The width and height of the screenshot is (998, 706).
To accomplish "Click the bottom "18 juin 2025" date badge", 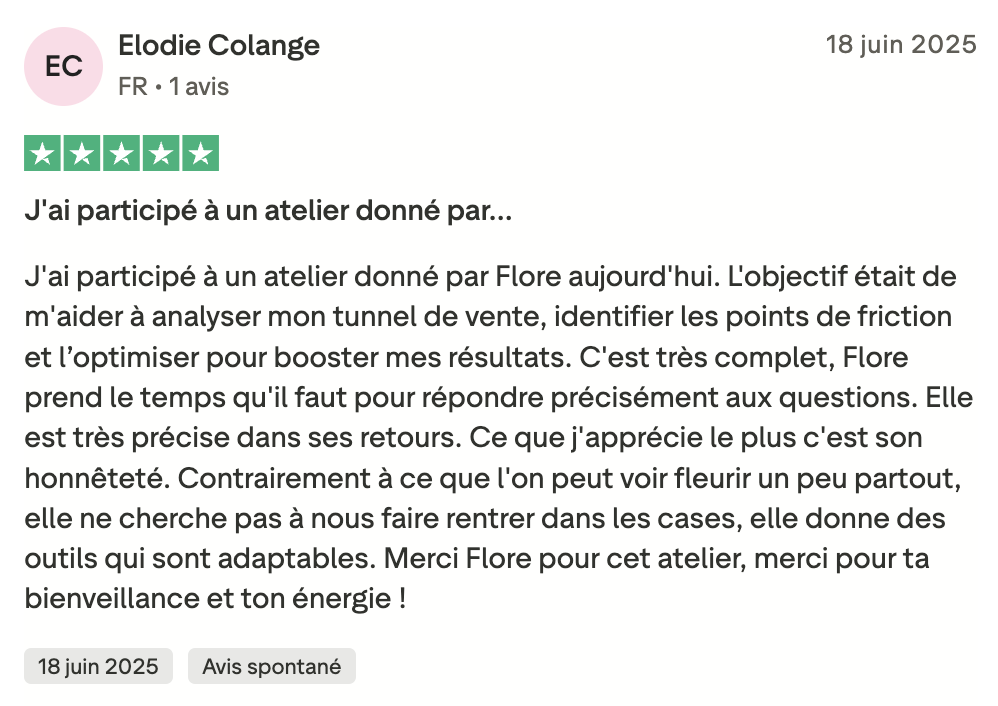I will (x=98, y=666).
